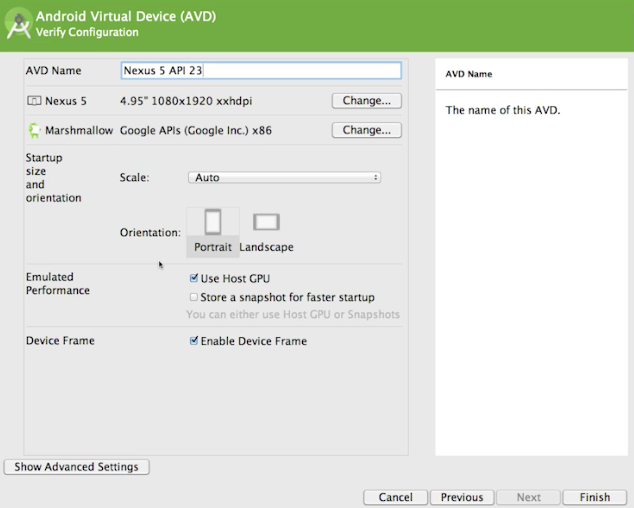
Task: Click the Portrait label
Action: [x=213, y=247]
